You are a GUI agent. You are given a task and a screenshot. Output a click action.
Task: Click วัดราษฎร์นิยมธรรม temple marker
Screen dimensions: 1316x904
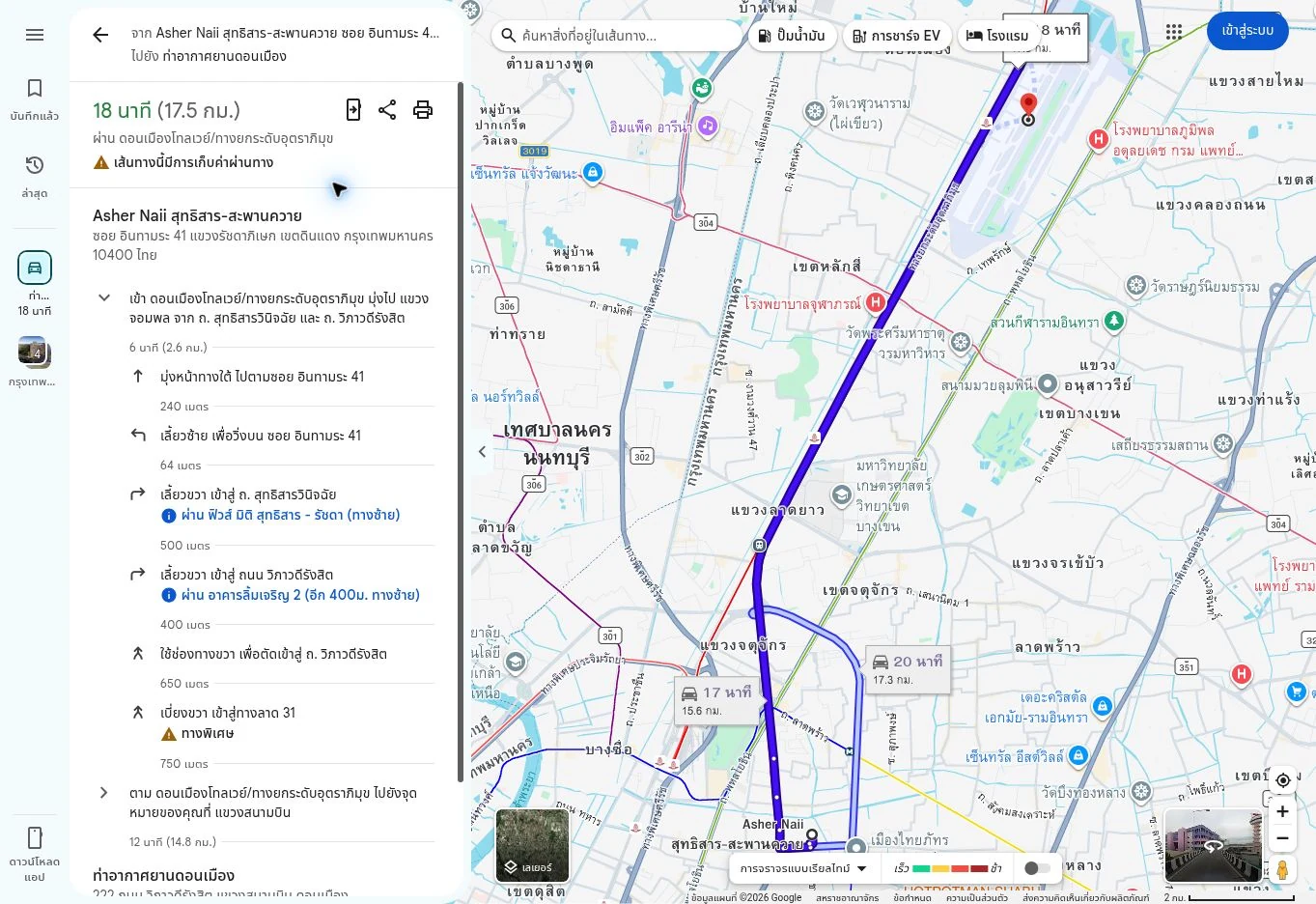click(1136, 286)
